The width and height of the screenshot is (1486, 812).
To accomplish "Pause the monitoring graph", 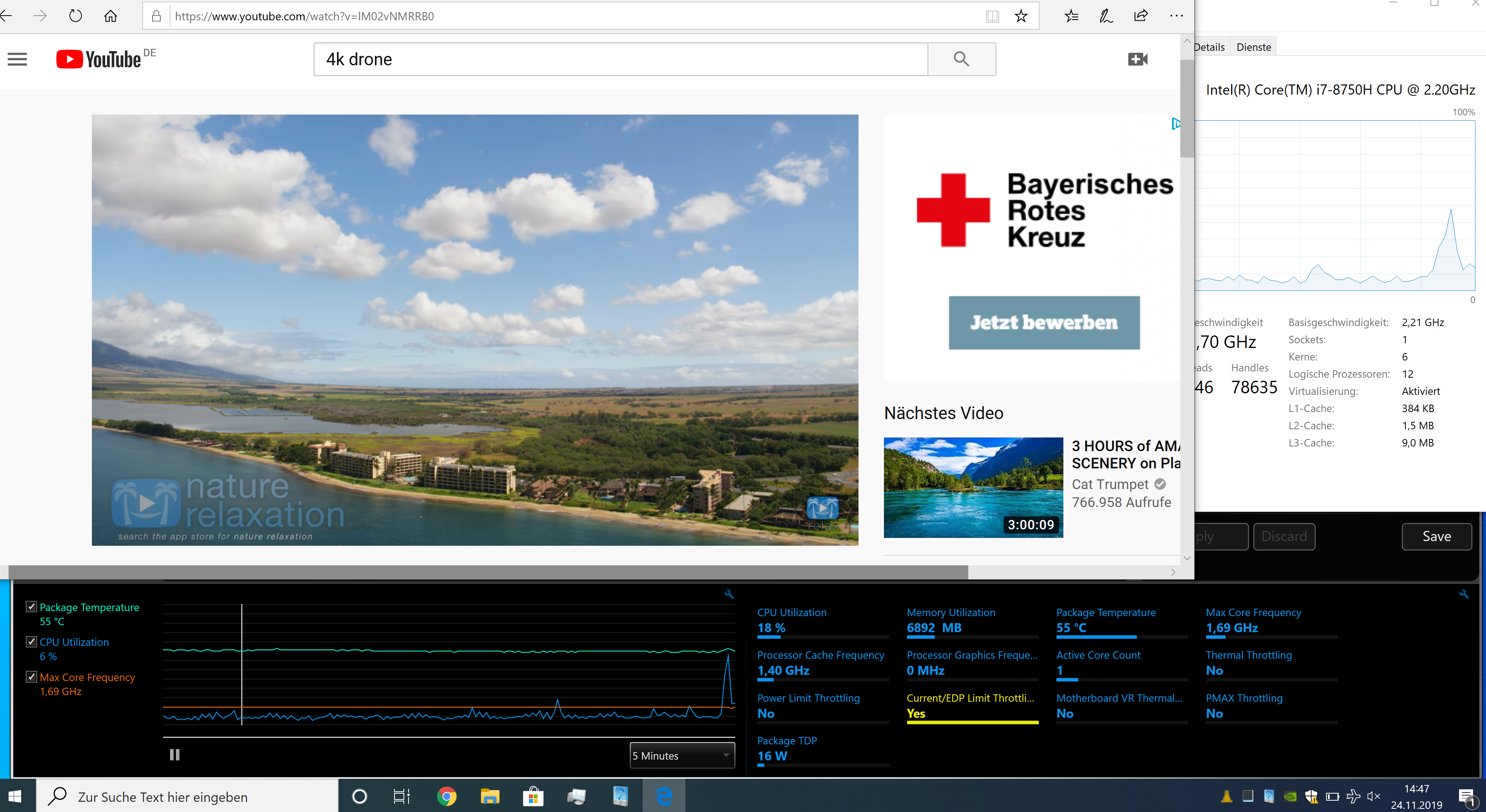I will tap(175, 755).
